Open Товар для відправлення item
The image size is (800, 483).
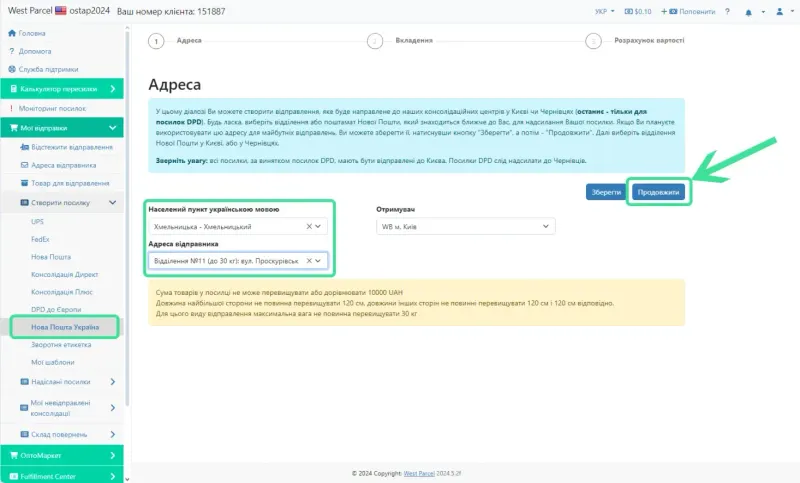coord(65,183)
